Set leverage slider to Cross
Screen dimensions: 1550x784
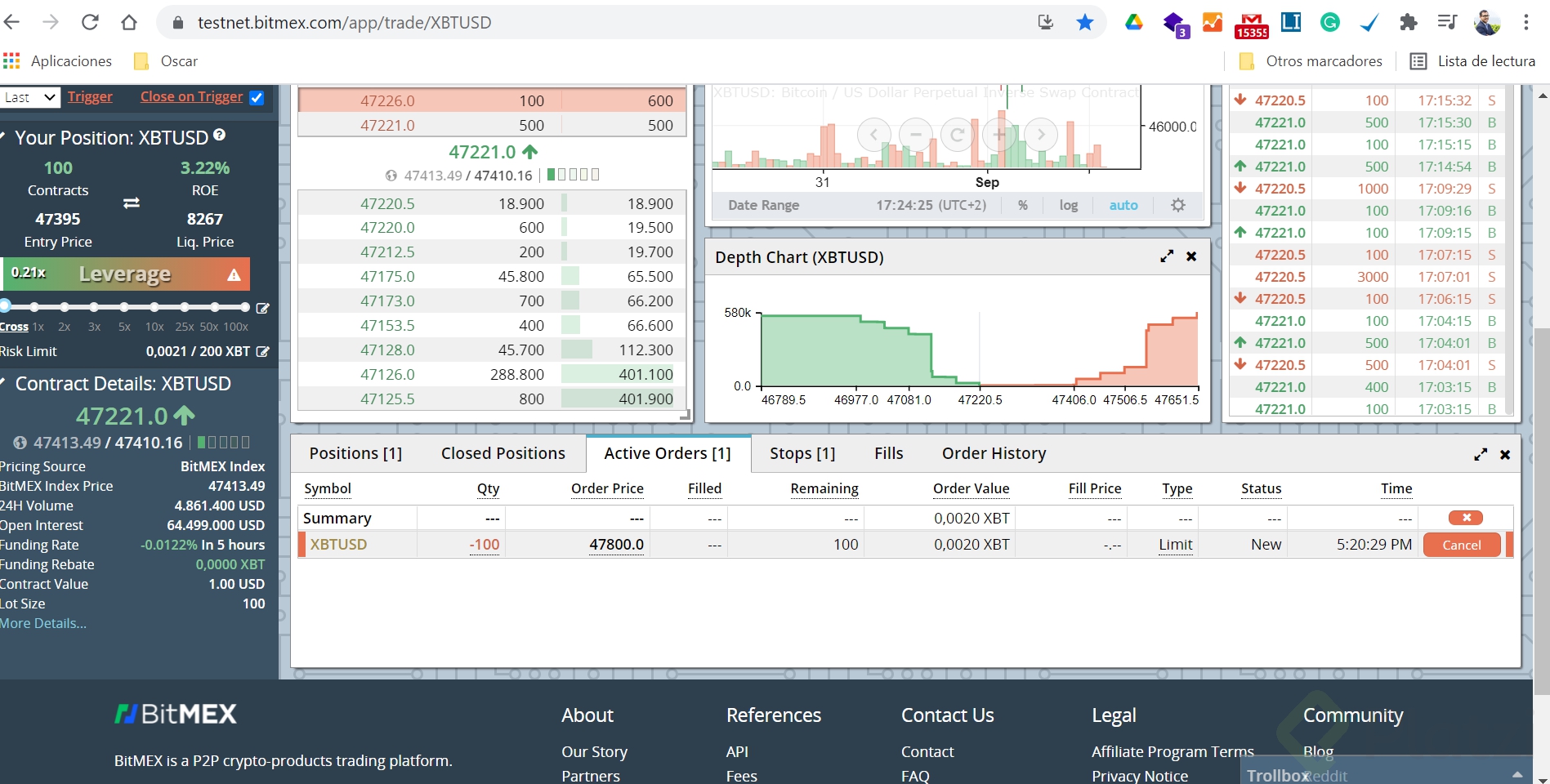tap(5, 307)
